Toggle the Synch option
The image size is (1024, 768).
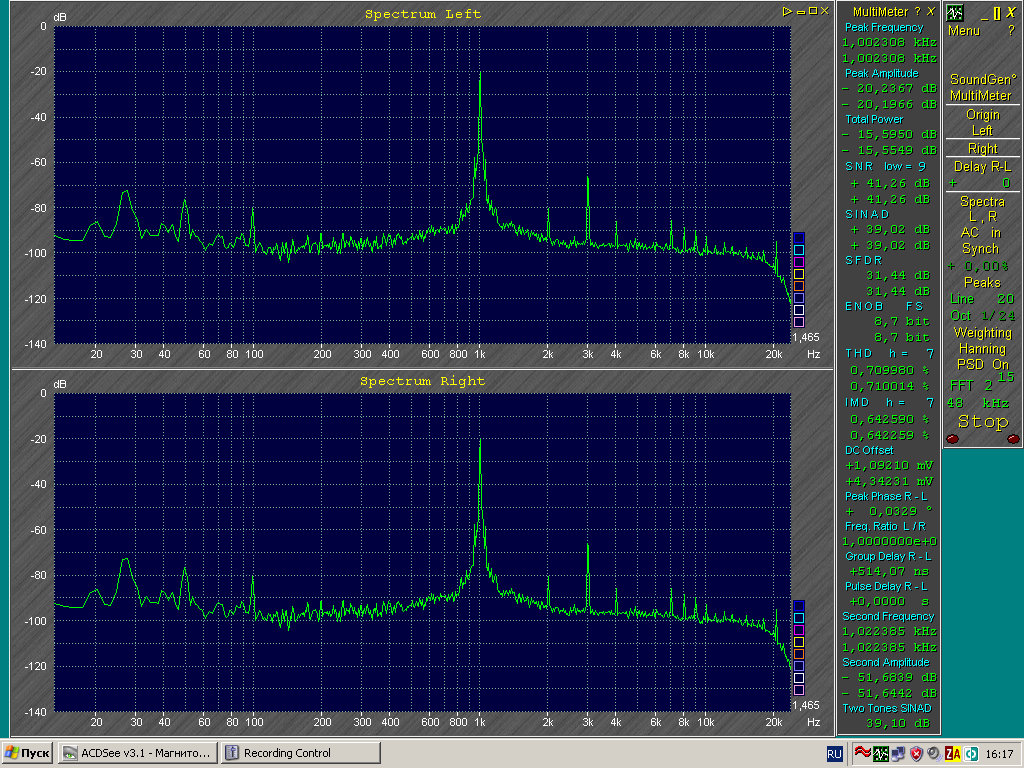[x=981, y=249]
